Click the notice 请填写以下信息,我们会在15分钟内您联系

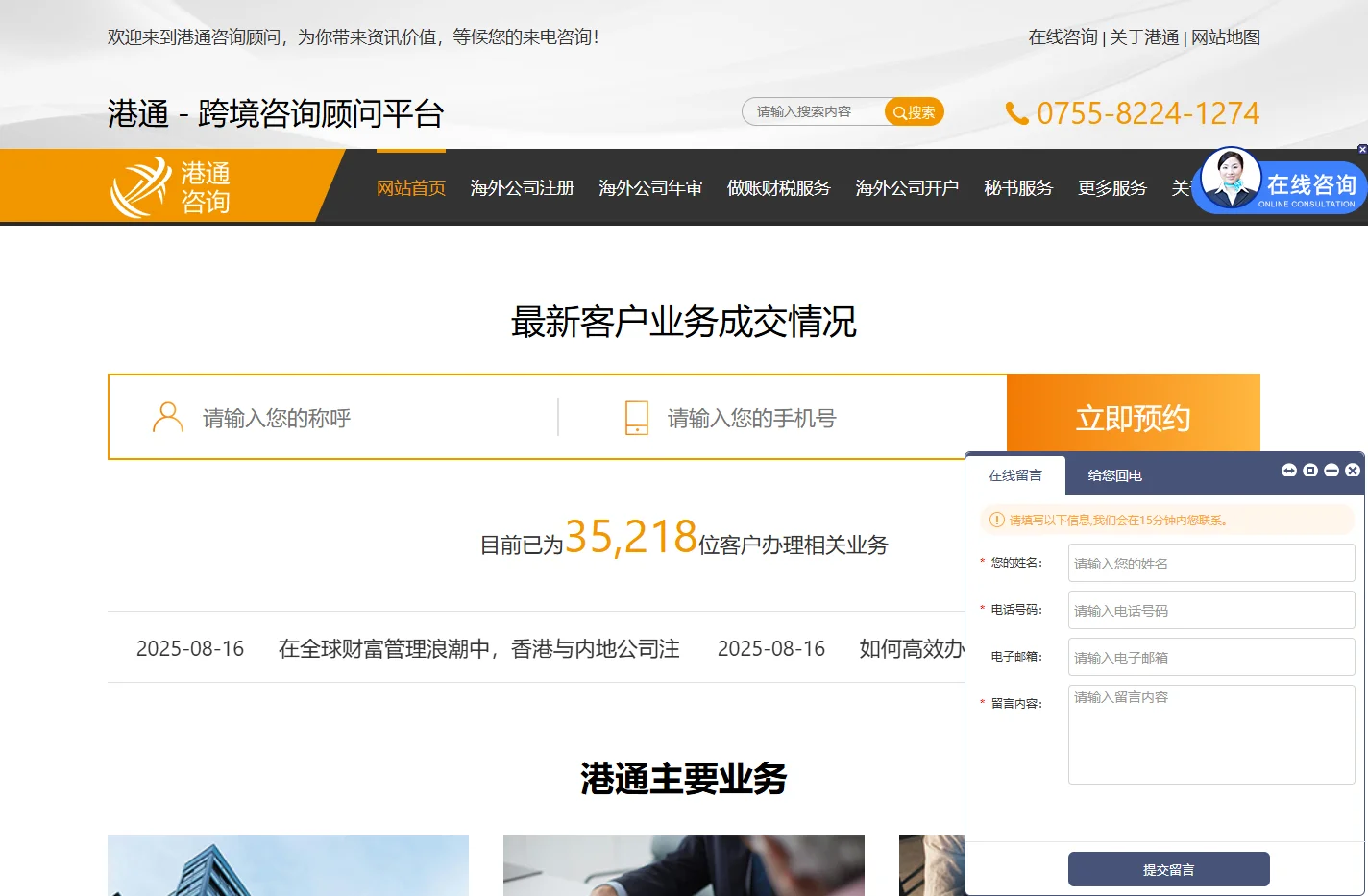1119,521
